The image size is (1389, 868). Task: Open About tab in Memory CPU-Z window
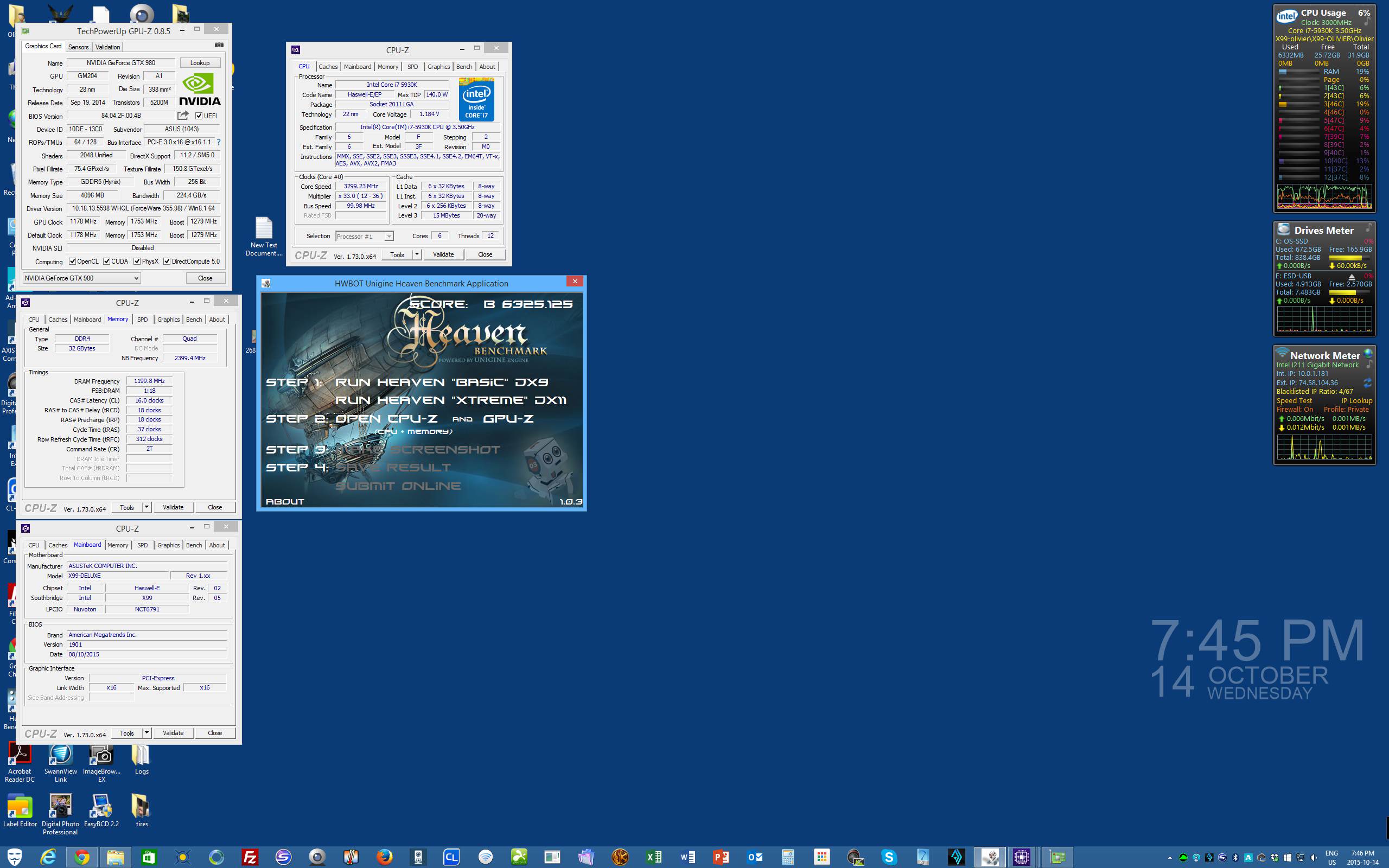[x=217, y=320]
